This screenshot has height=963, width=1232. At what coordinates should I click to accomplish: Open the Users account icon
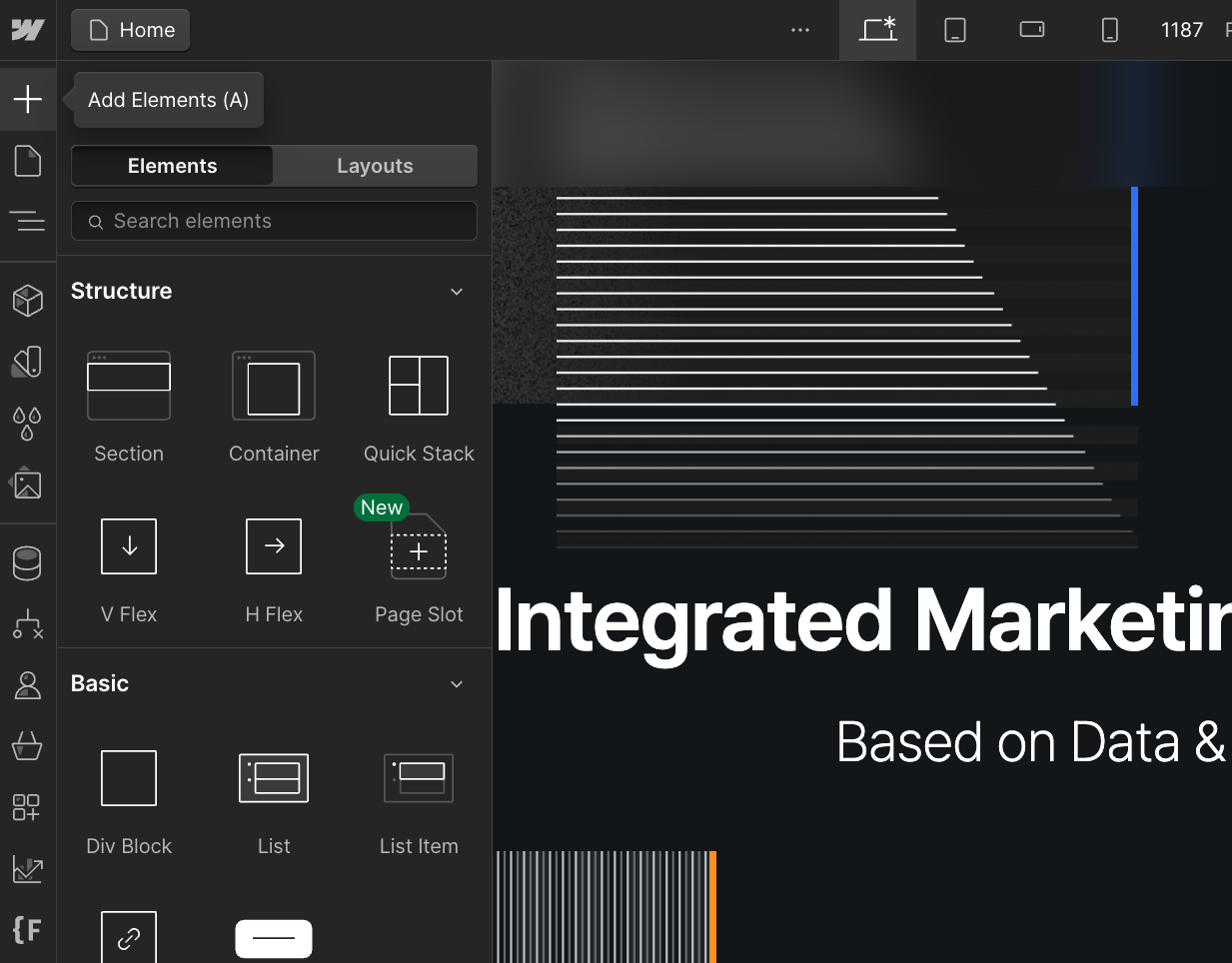click(x=28, y=685)
